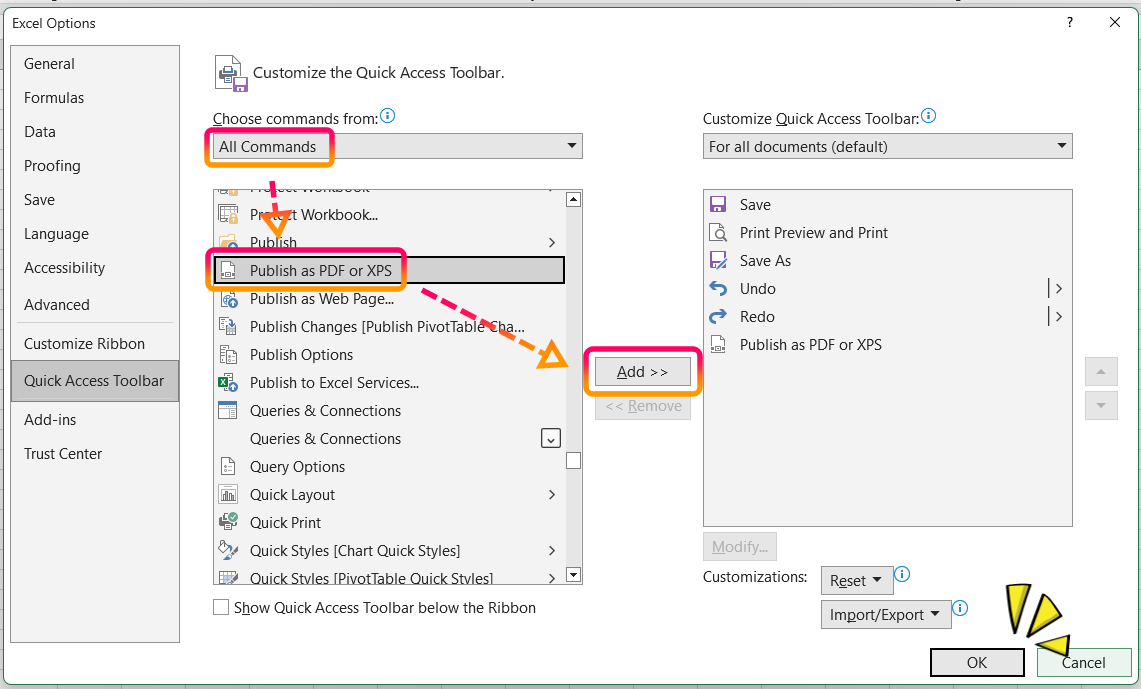Image resolution: width=1141 pixels, height=689 pixels.
Task: Click the Modify... button
Action: point(739,546)
